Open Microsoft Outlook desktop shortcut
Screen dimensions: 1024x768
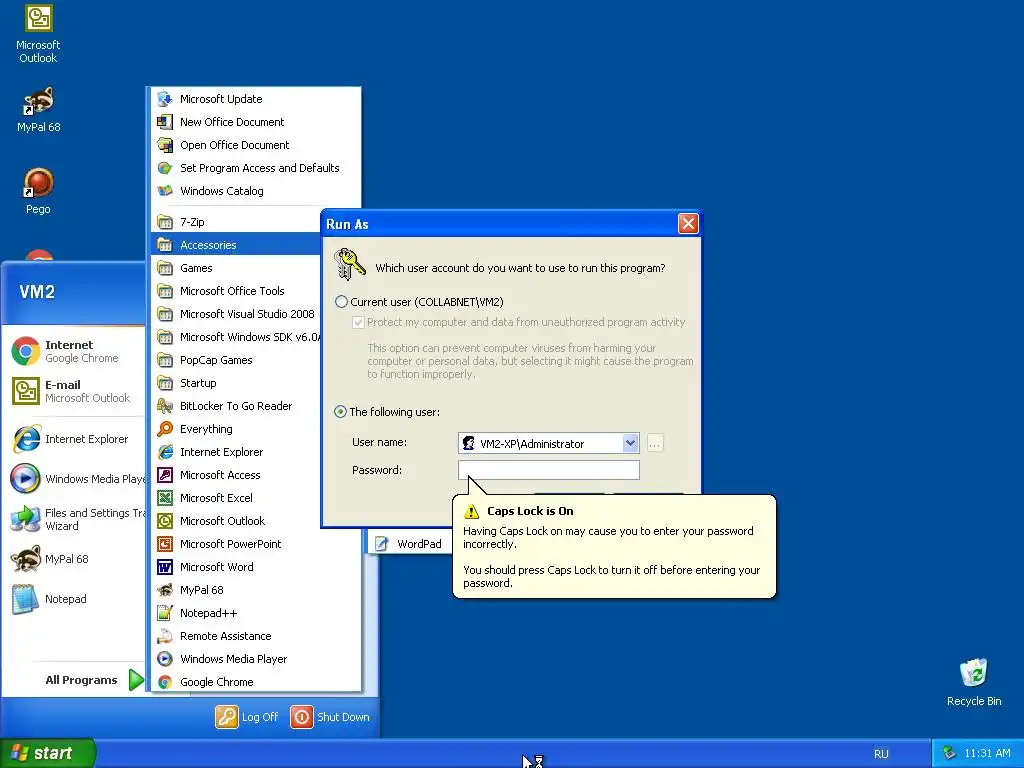tap(38, 33)
